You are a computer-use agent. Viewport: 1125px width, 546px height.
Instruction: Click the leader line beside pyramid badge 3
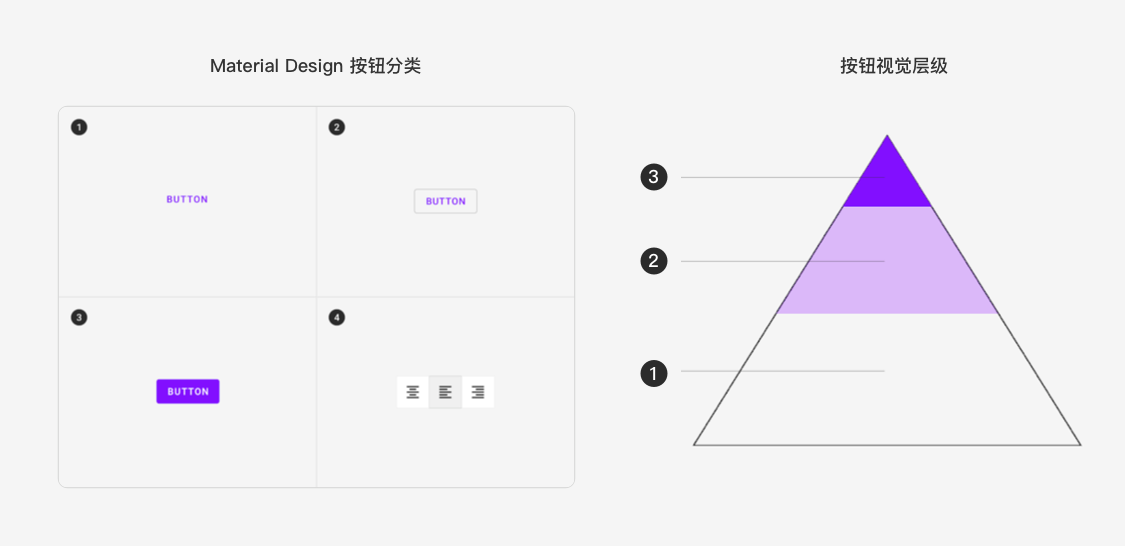point(783,177)
